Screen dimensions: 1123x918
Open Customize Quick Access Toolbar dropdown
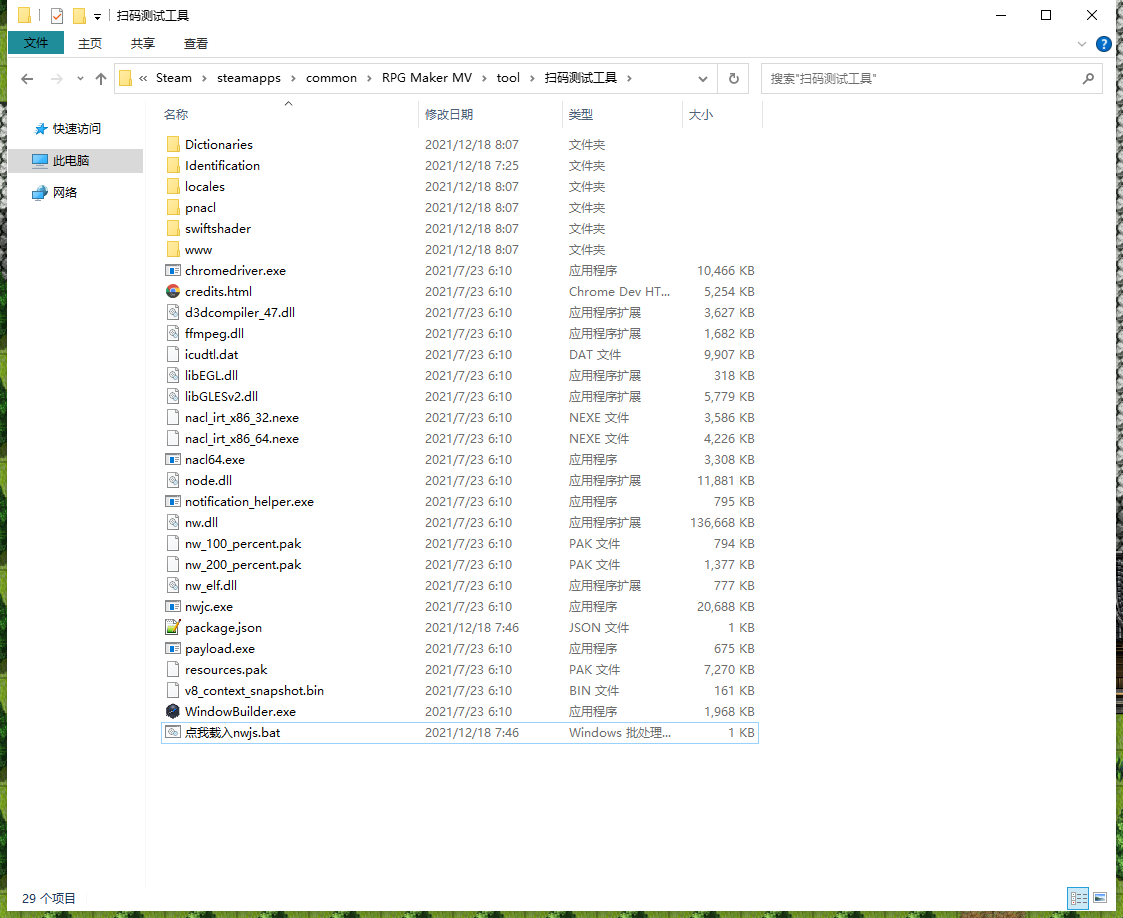click(x=97, y=16)
